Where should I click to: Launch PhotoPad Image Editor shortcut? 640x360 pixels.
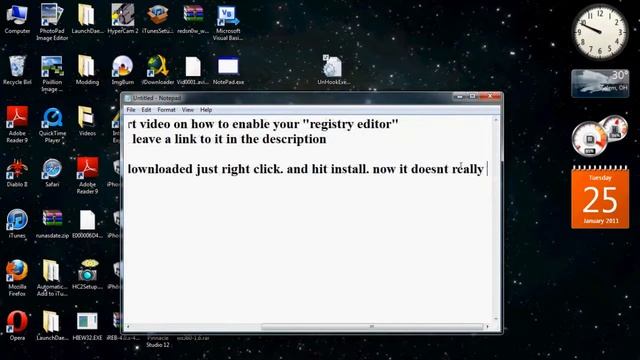pos(52,22)
